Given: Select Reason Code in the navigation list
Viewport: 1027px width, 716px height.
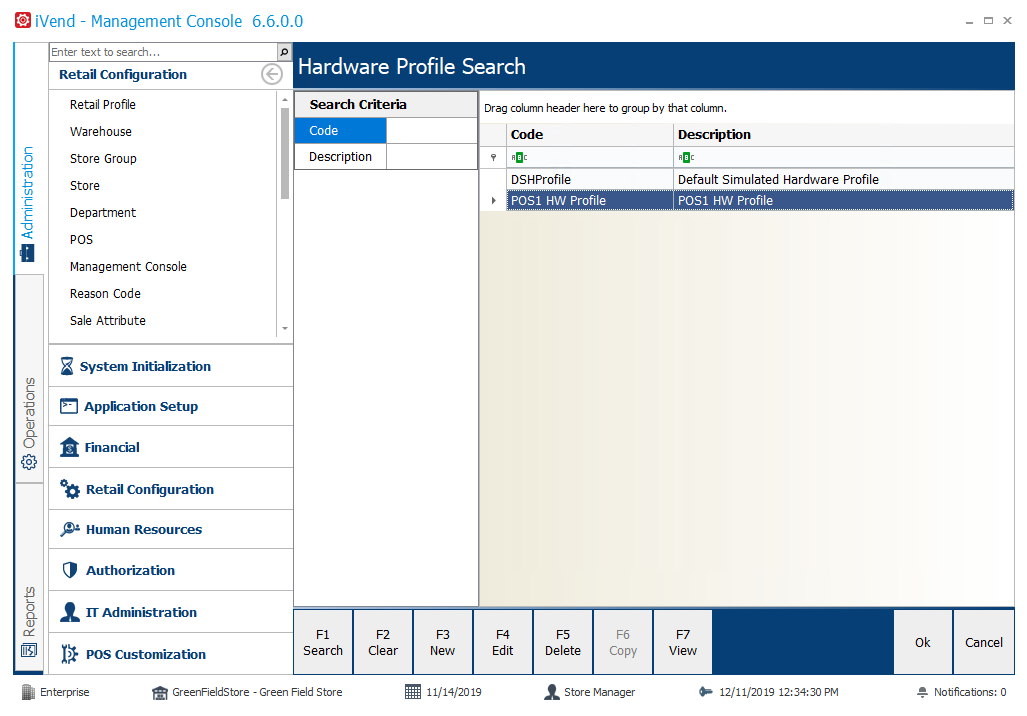Looking at the screenshot, I should tap(105, 293).
